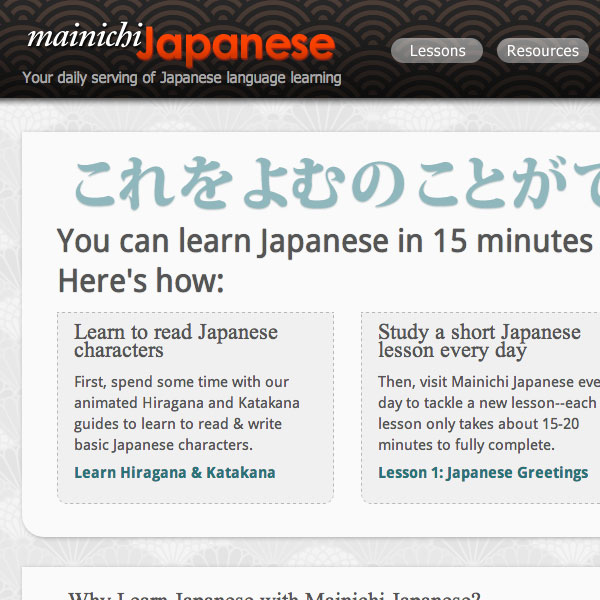Click the 'Learn to read Japanese characters' heading

(x=176, y=341)
